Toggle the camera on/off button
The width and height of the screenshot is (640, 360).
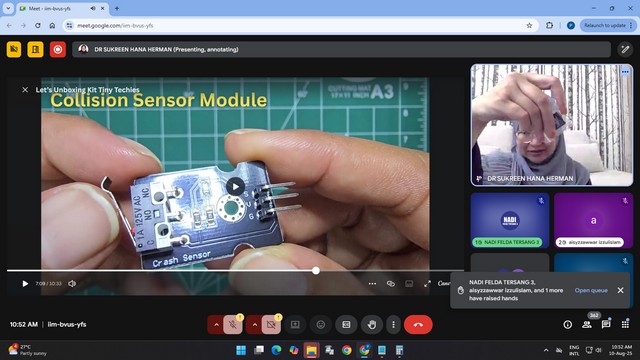(x=271, y=325)
